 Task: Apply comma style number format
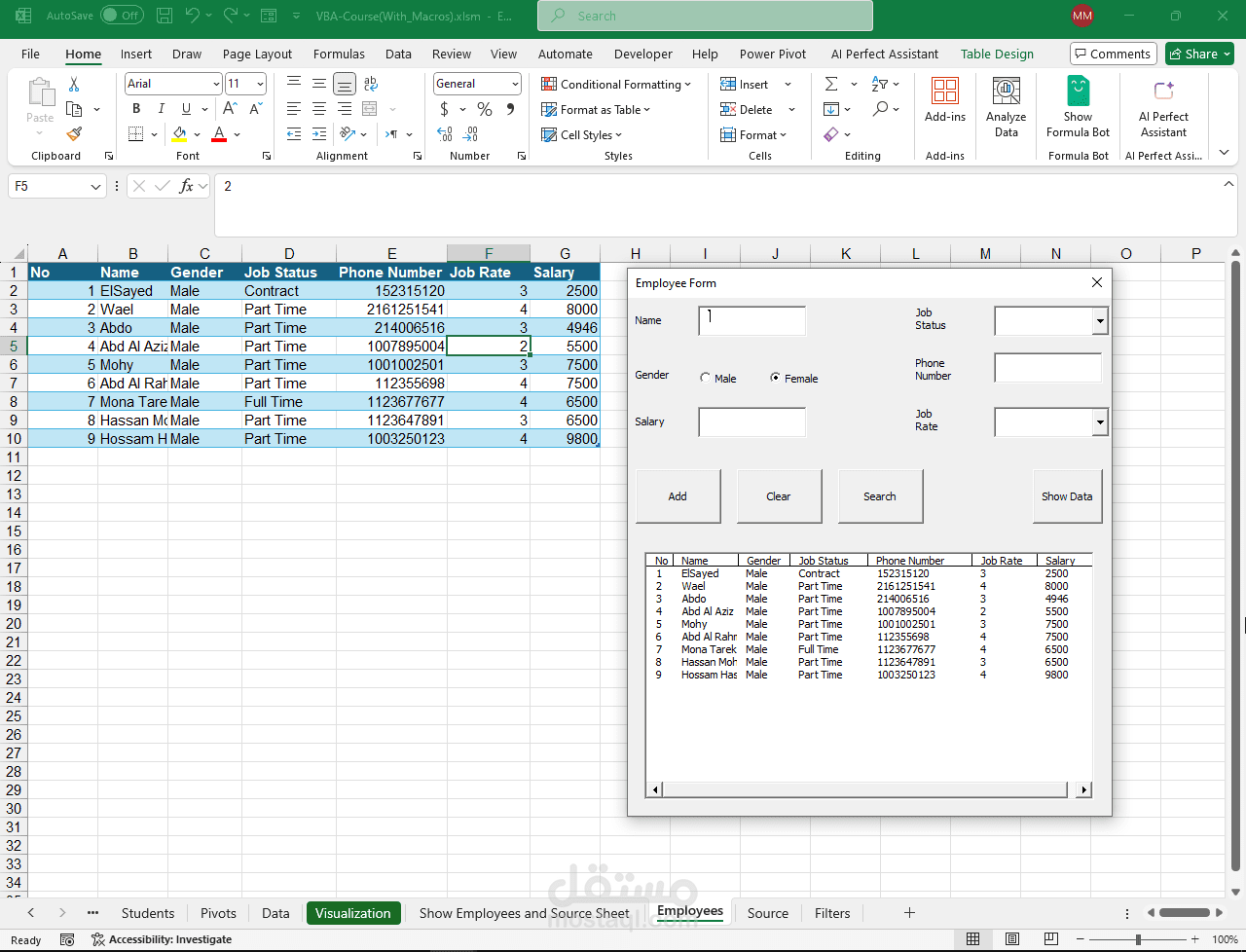tap(511, 109)
